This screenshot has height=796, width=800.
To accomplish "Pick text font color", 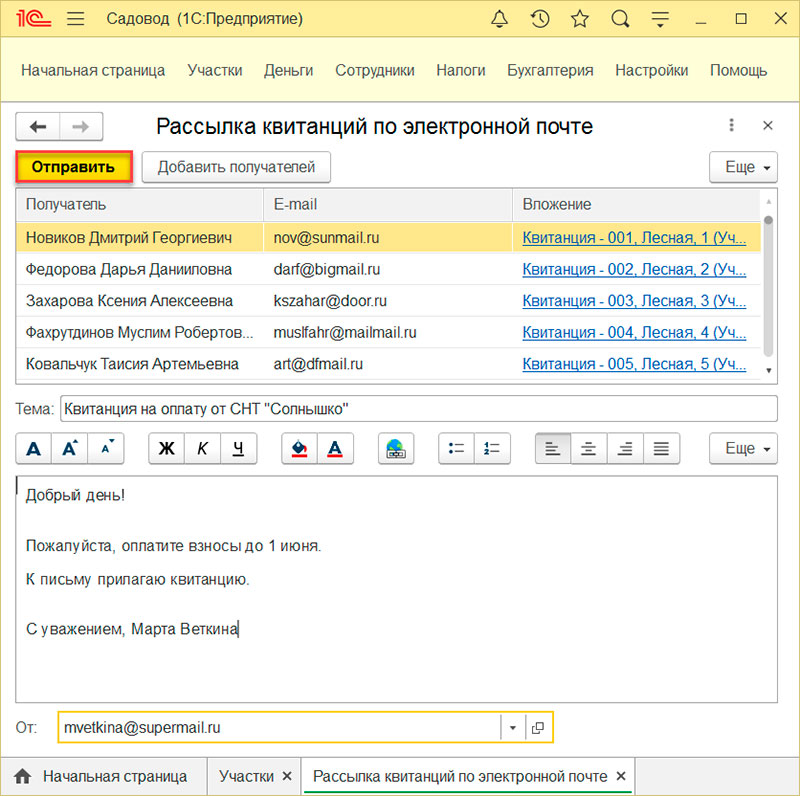I will click(x=335, y=449).
